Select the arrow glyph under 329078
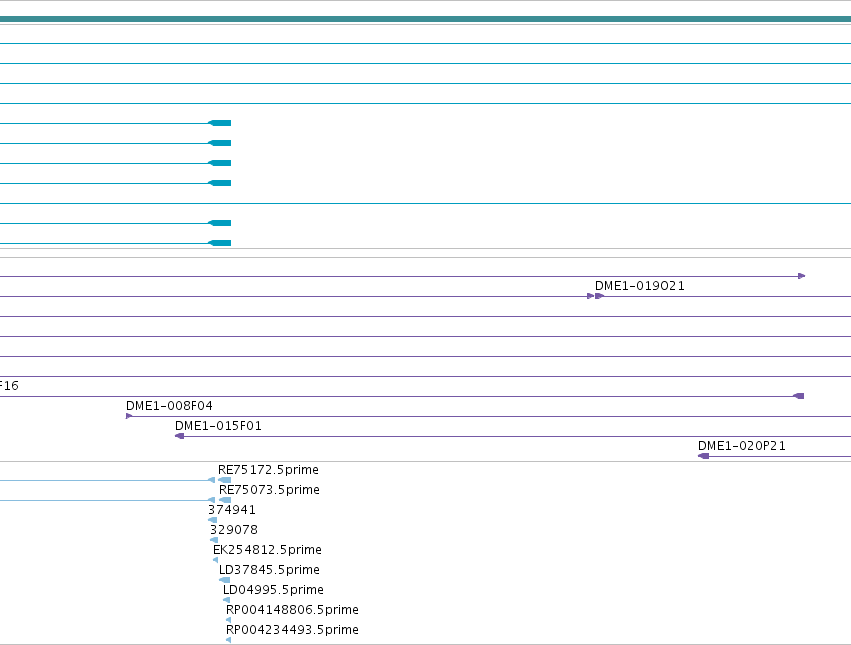This screenshot has height=645, width=851. (x=214, y=540)
